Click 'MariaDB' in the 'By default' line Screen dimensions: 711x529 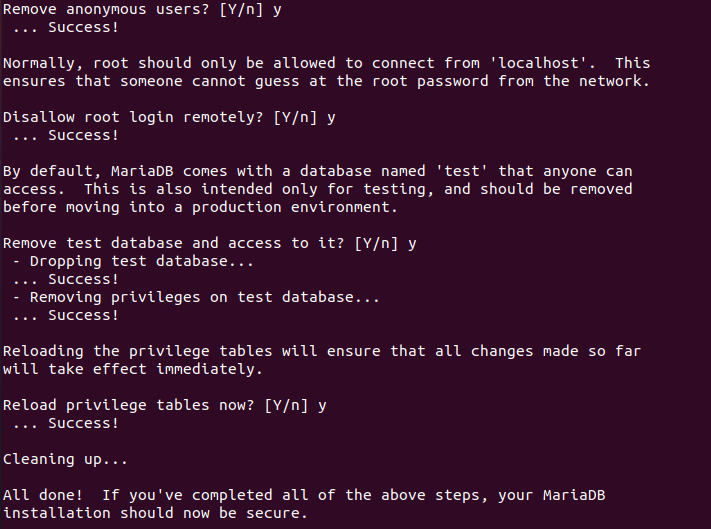[142, 171]
